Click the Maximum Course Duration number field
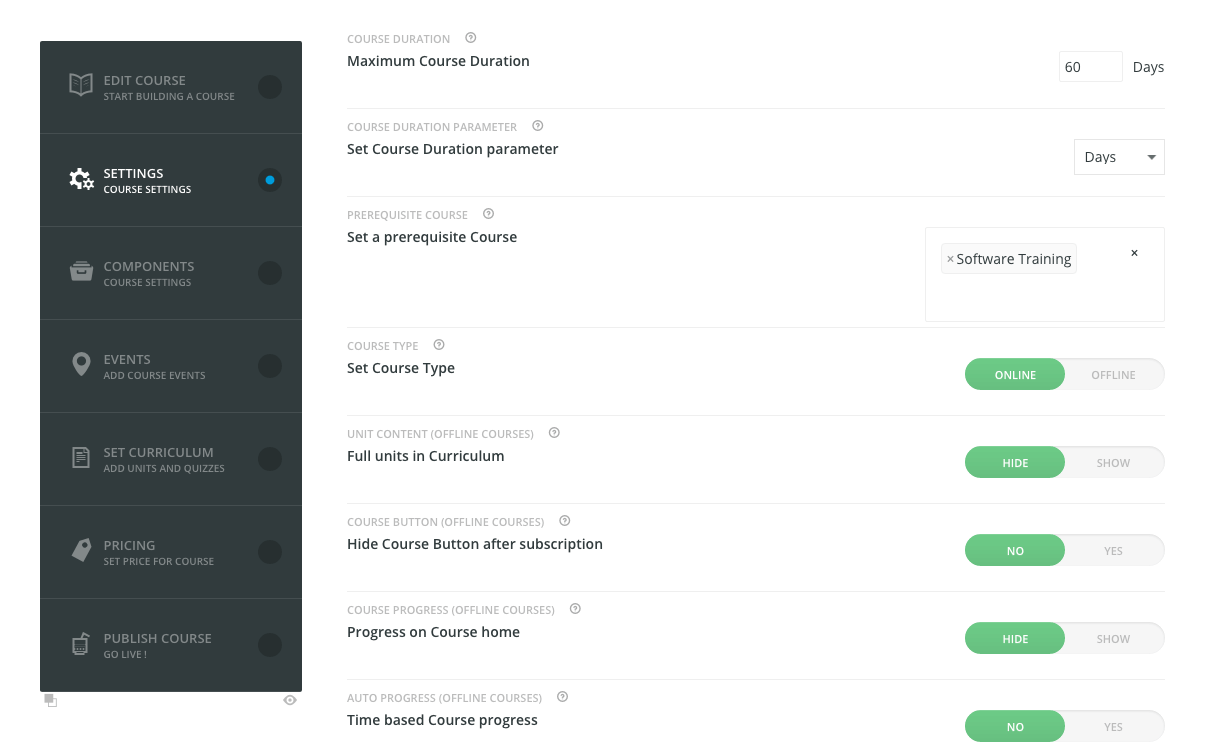Viewport: 1219px width, 750px height. tap(1089, 67)
